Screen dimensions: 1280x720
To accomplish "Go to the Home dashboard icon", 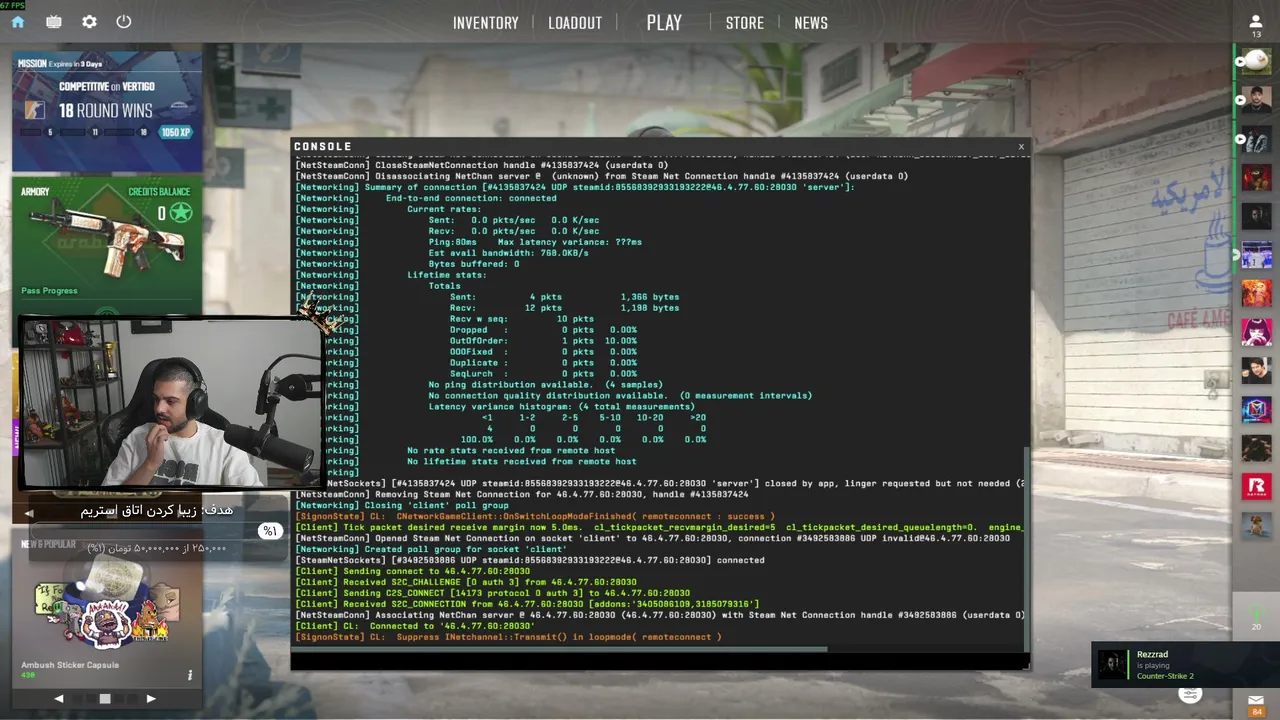I will tap(18, 22).
